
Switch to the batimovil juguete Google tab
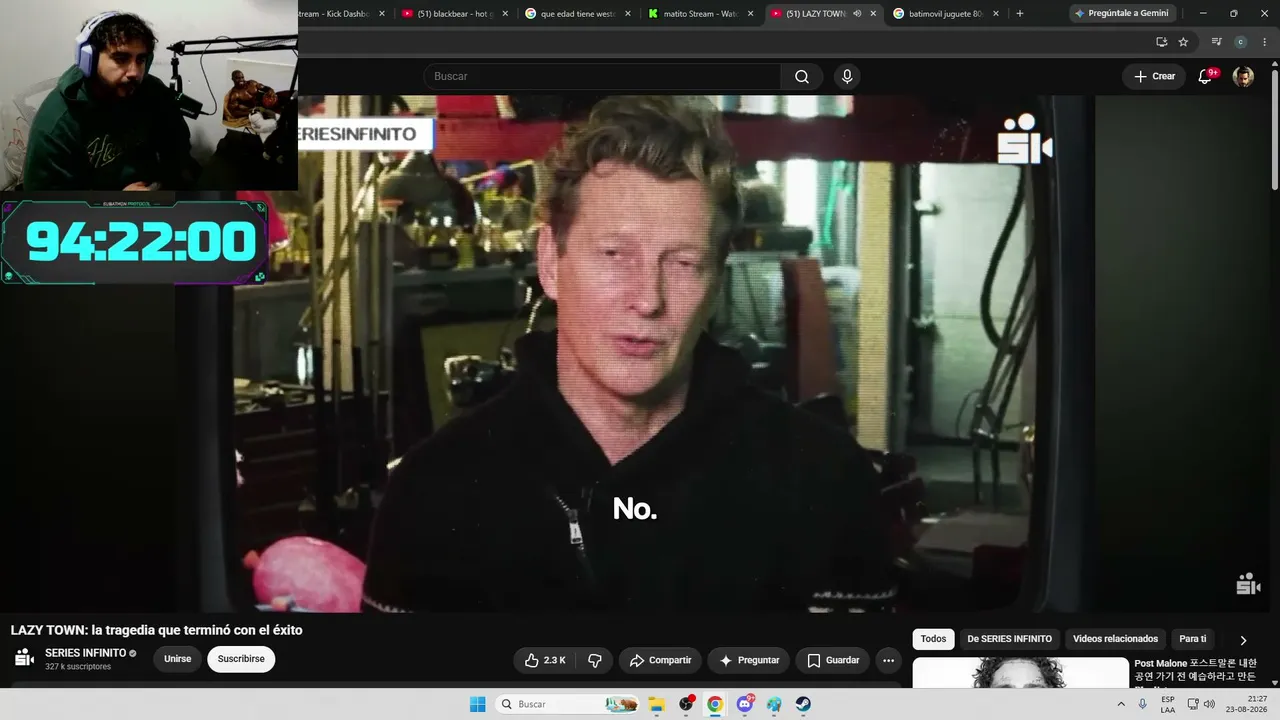(x=948, y=14)
